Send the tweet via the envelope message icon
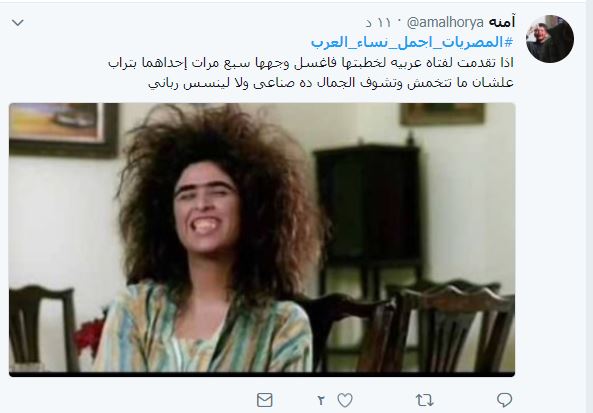The image size is (593, 413). point(264,400)
